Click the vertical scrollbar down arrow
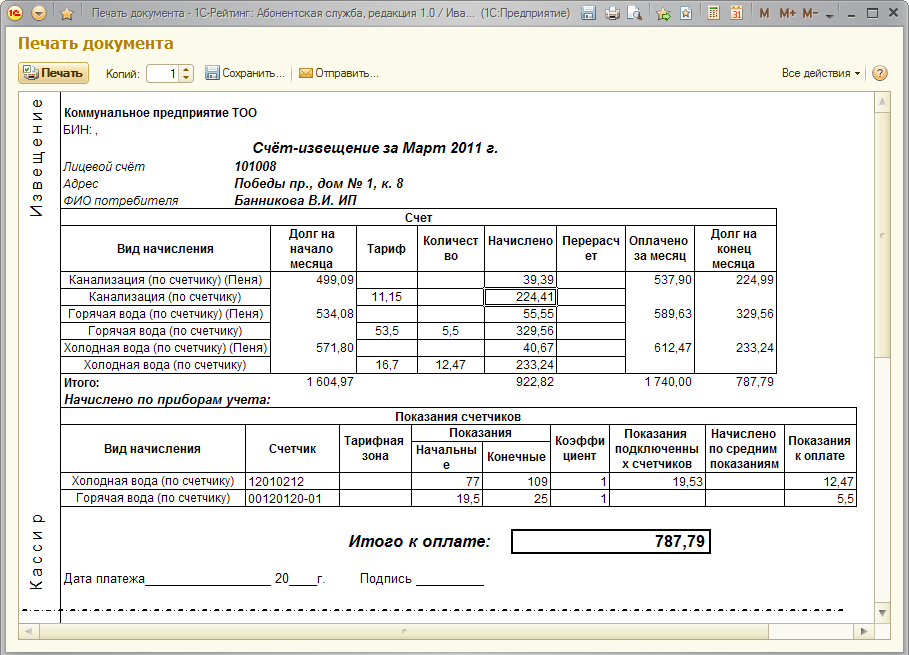The image size is (909, 655). (x=882, y=611)
